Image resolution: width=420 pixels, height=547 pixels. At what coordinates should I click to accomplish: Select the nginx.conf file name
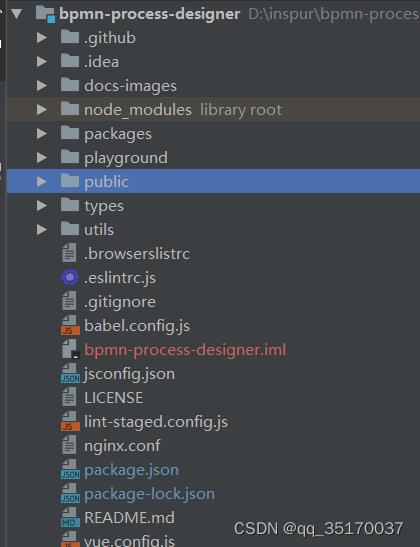(x=122, y=446)
